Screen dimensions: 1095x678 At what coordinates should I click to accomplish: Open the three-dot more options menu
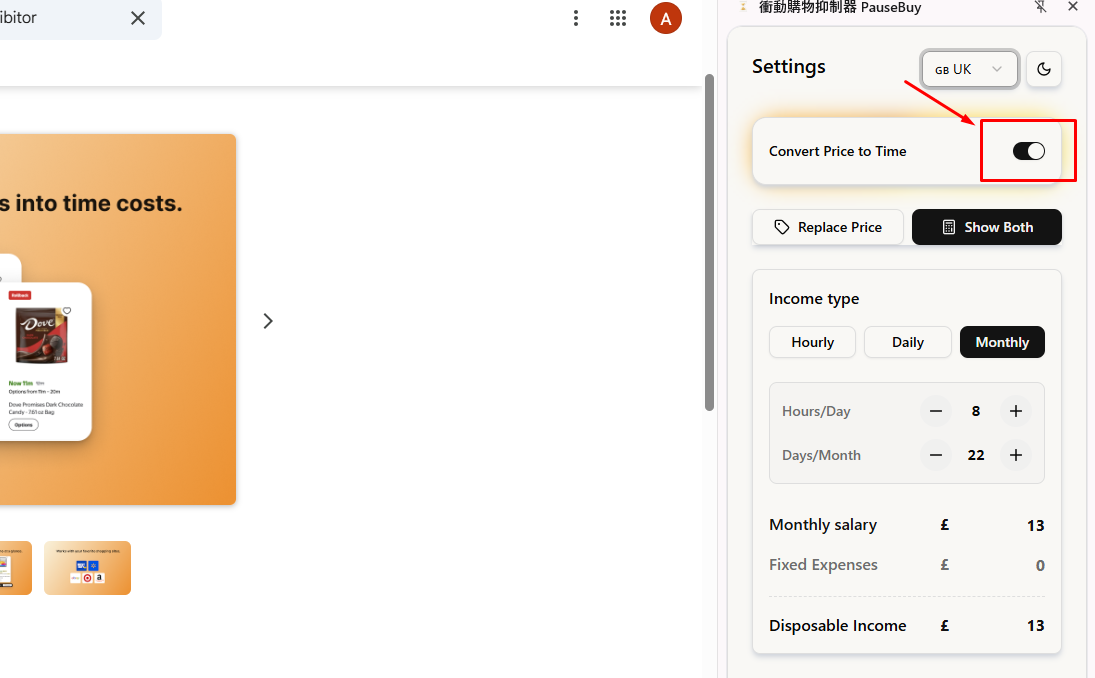[x=576, y=18]
